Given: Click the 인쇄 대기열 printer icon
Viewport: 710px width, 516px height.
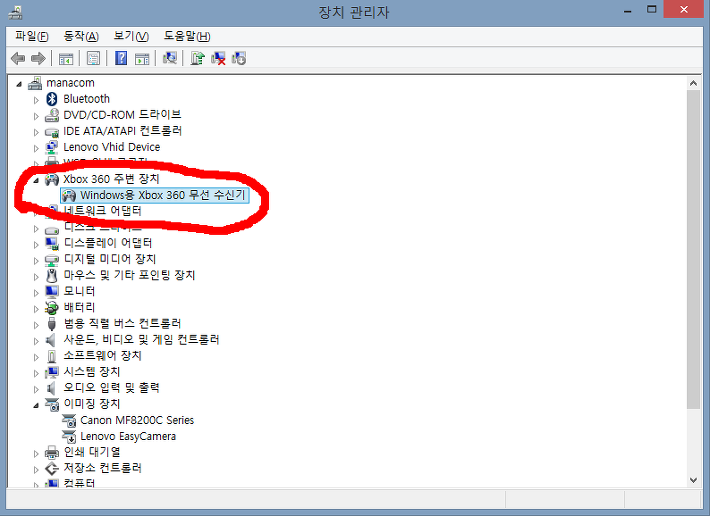Looking at the screenshot, I should coord(52,453).
